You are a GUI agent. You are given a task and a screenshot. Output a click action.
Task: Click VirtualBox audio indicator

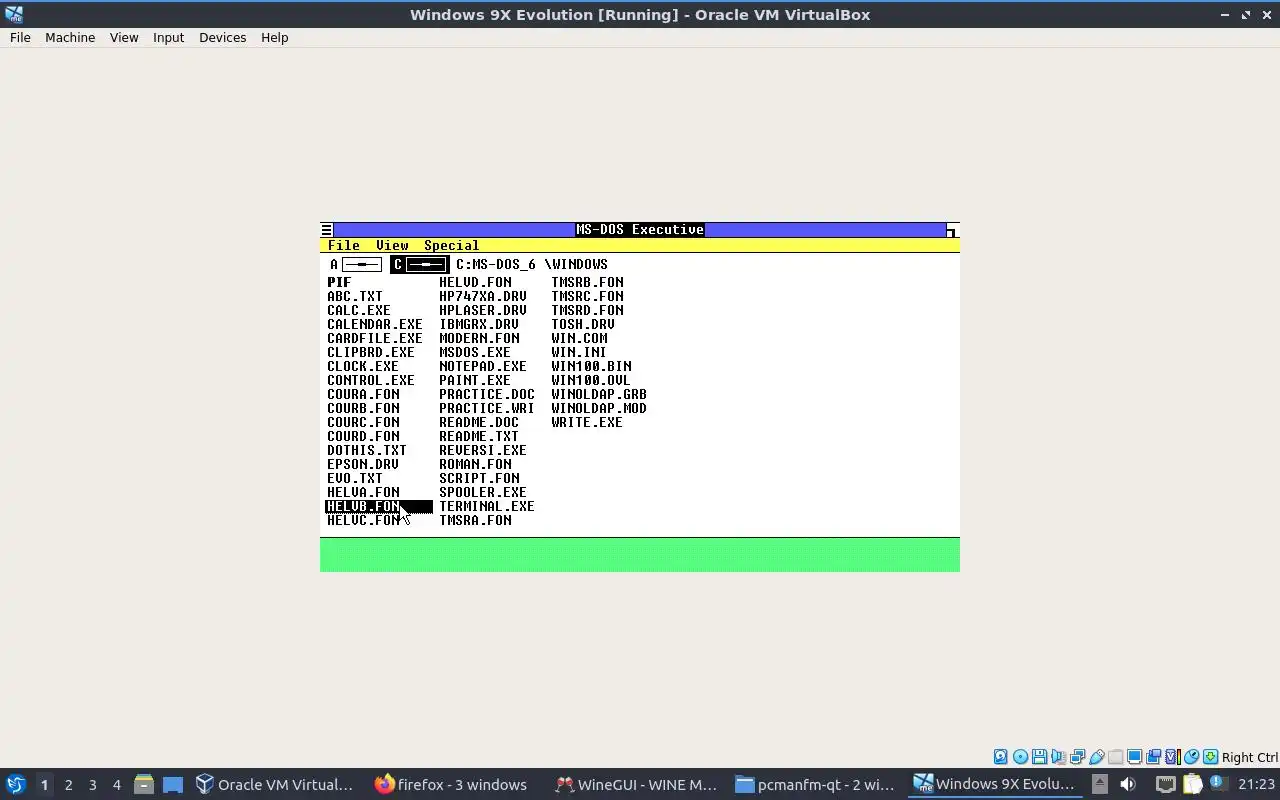[1058, 757]
